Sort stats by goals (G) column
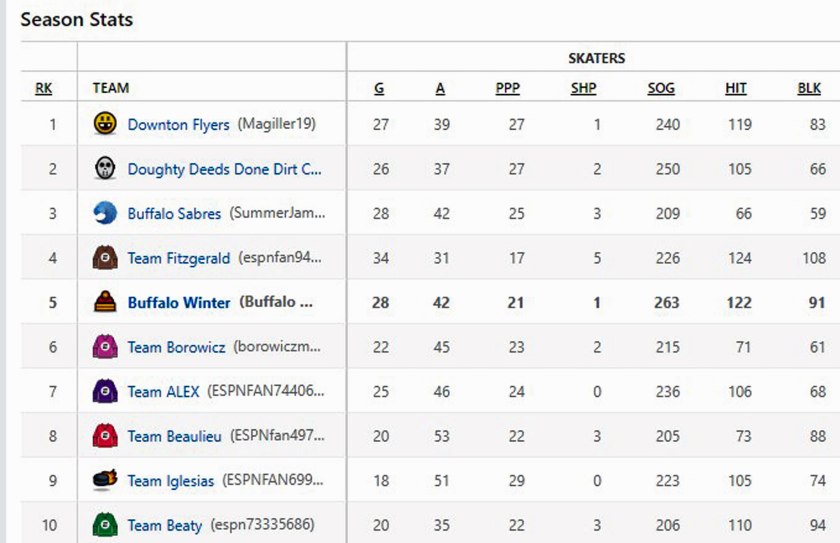Image resolution: width=840 pixels, height=543 pixels. point(379,88)
